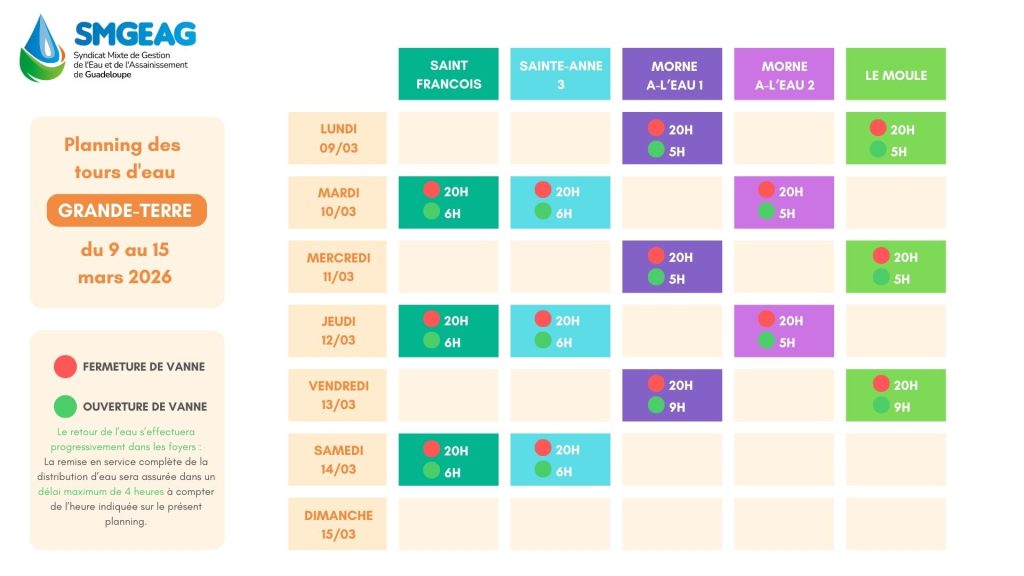Viewport: 1024px width, 576px height.
Task: Click the orange GRANDE-TERRE label
Action: click(126, 211)
